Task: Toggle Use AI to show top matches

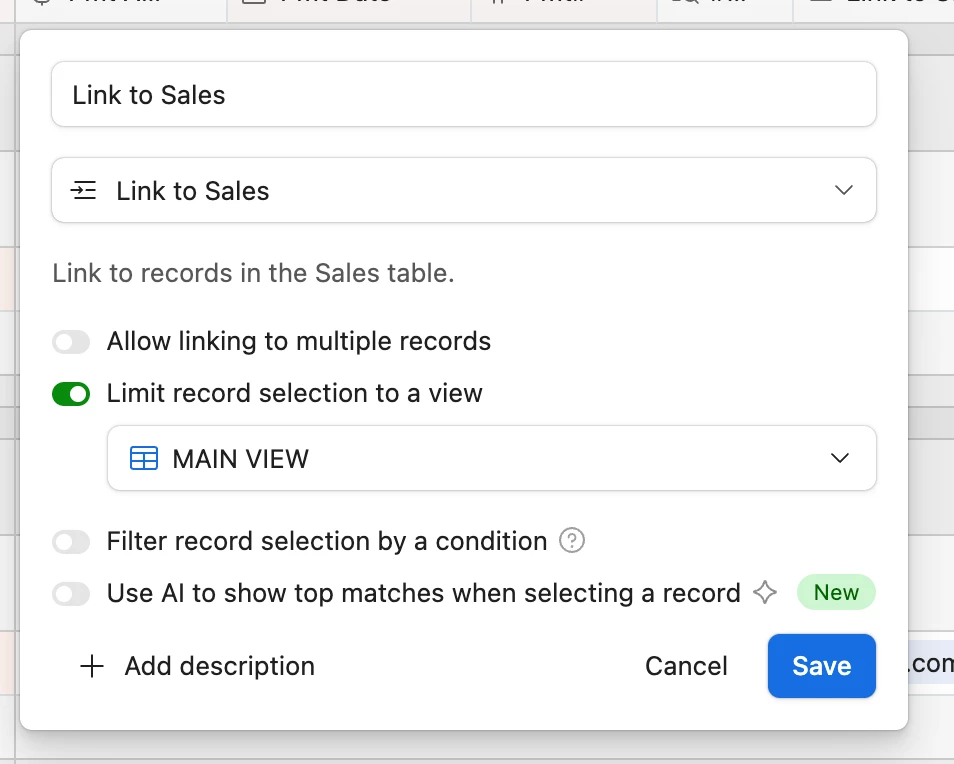Action: pos(71,594)
